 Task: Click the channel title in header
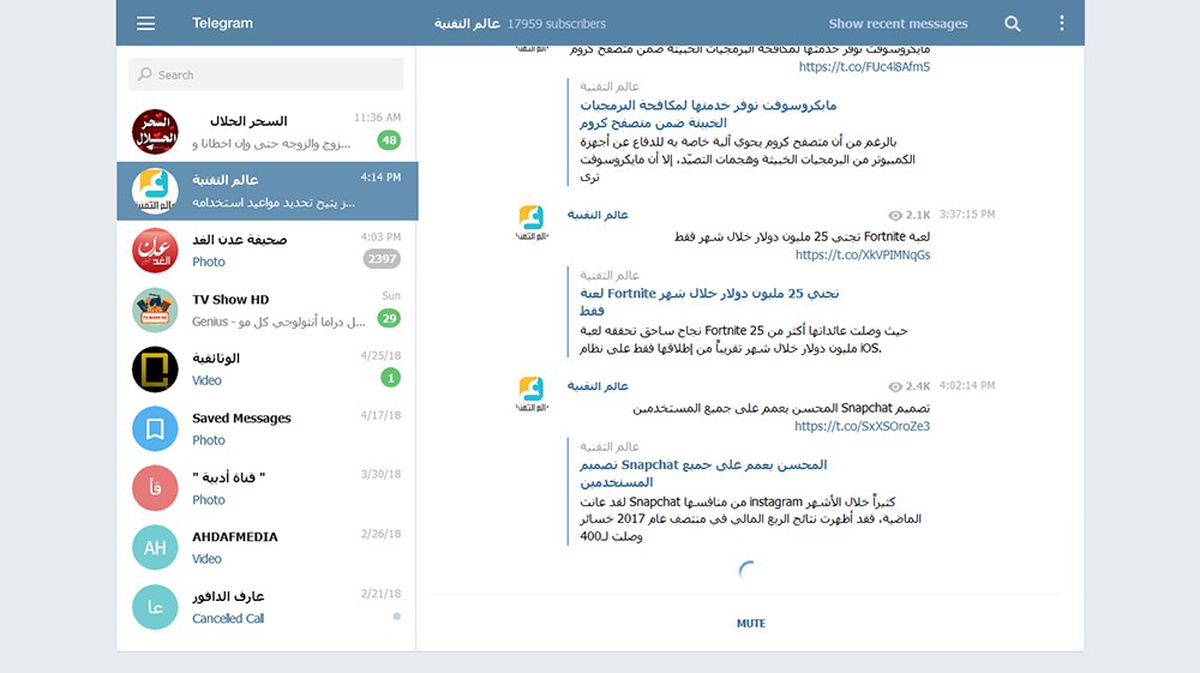[466, 23]
